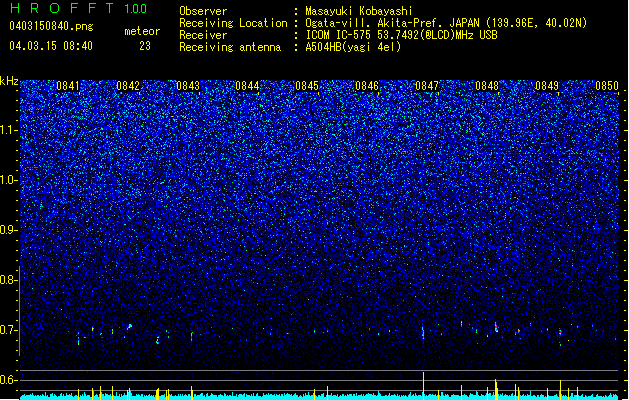
Task: Click the 0844 time marker
Action: [x=247, y=86]
